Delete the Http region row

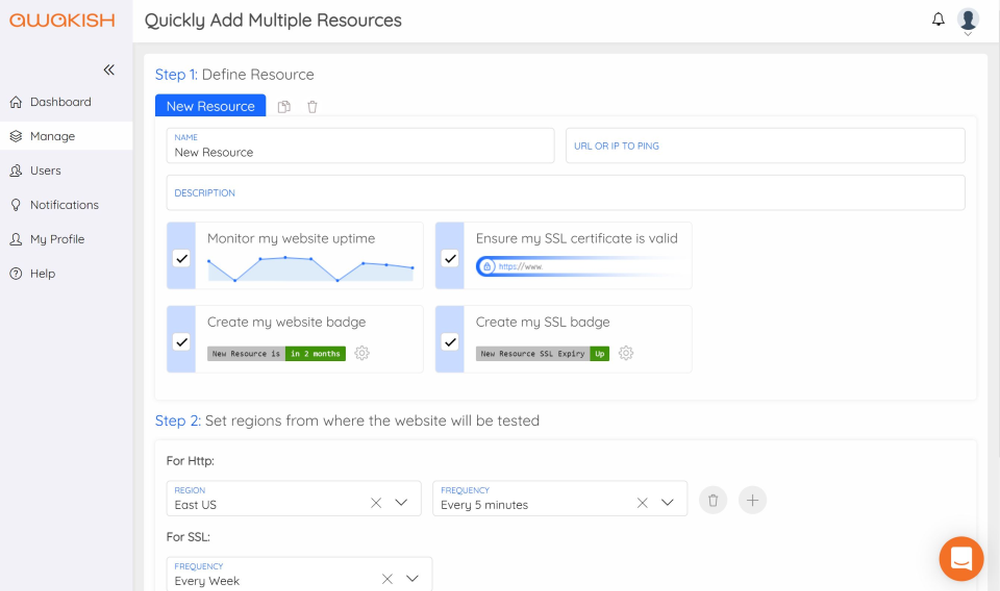coord(713,500)
